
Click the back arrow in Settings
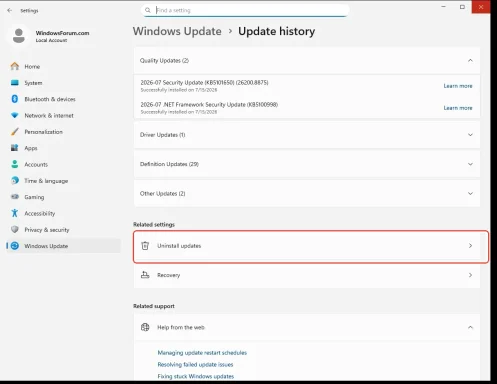tap(9, 11)
